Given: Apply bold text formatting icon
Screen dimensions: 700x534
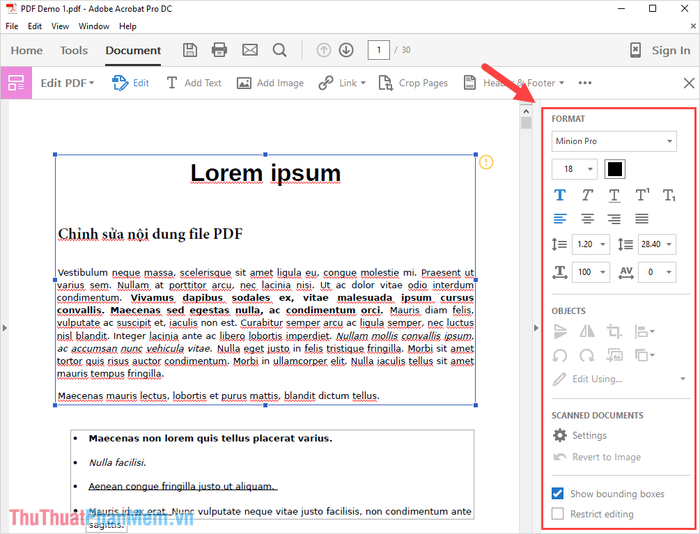Looking at the screenshot, I should 560,195.
